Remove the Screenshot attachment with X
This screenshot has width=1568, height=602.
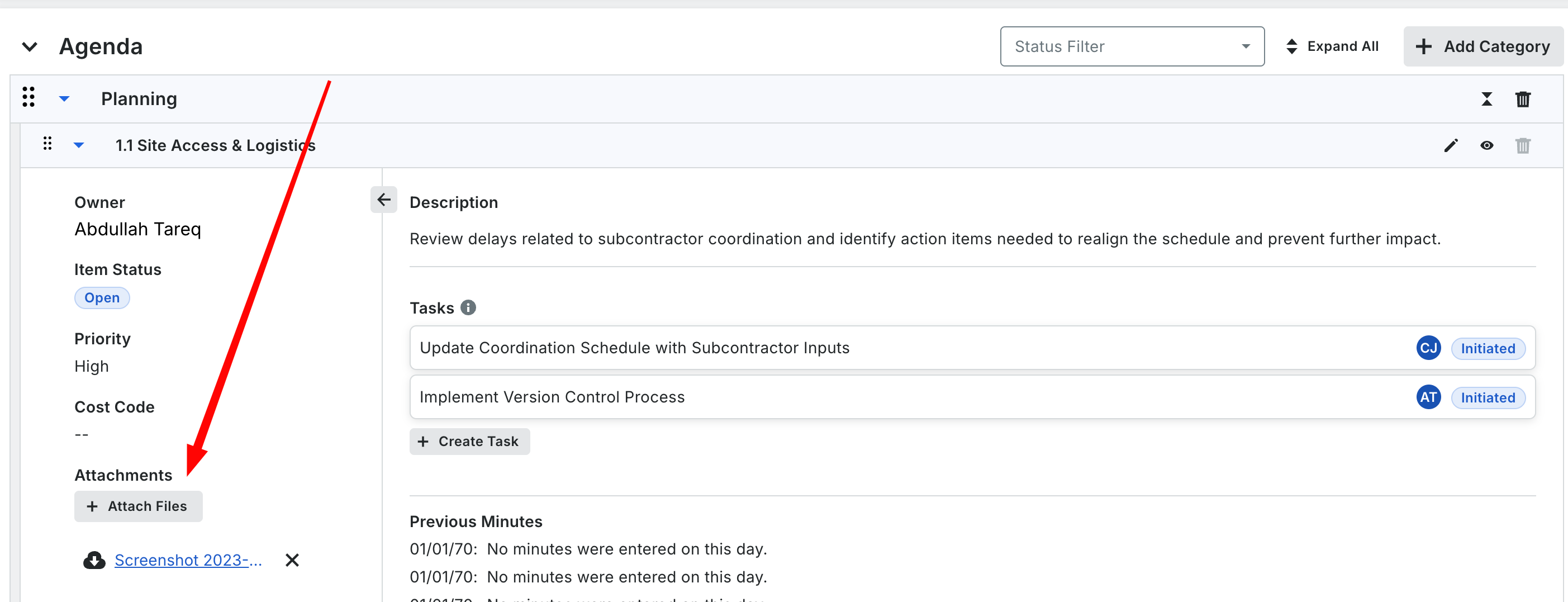pyautogui.click(x=292, y=560)
